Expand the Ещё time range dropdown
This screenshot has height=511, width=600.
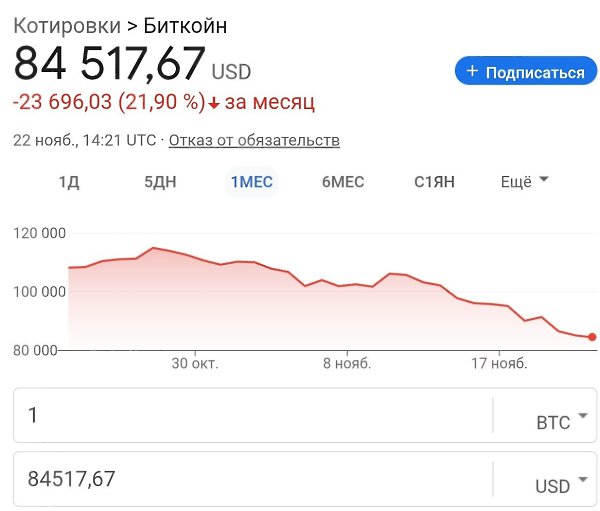coord(525,182)
